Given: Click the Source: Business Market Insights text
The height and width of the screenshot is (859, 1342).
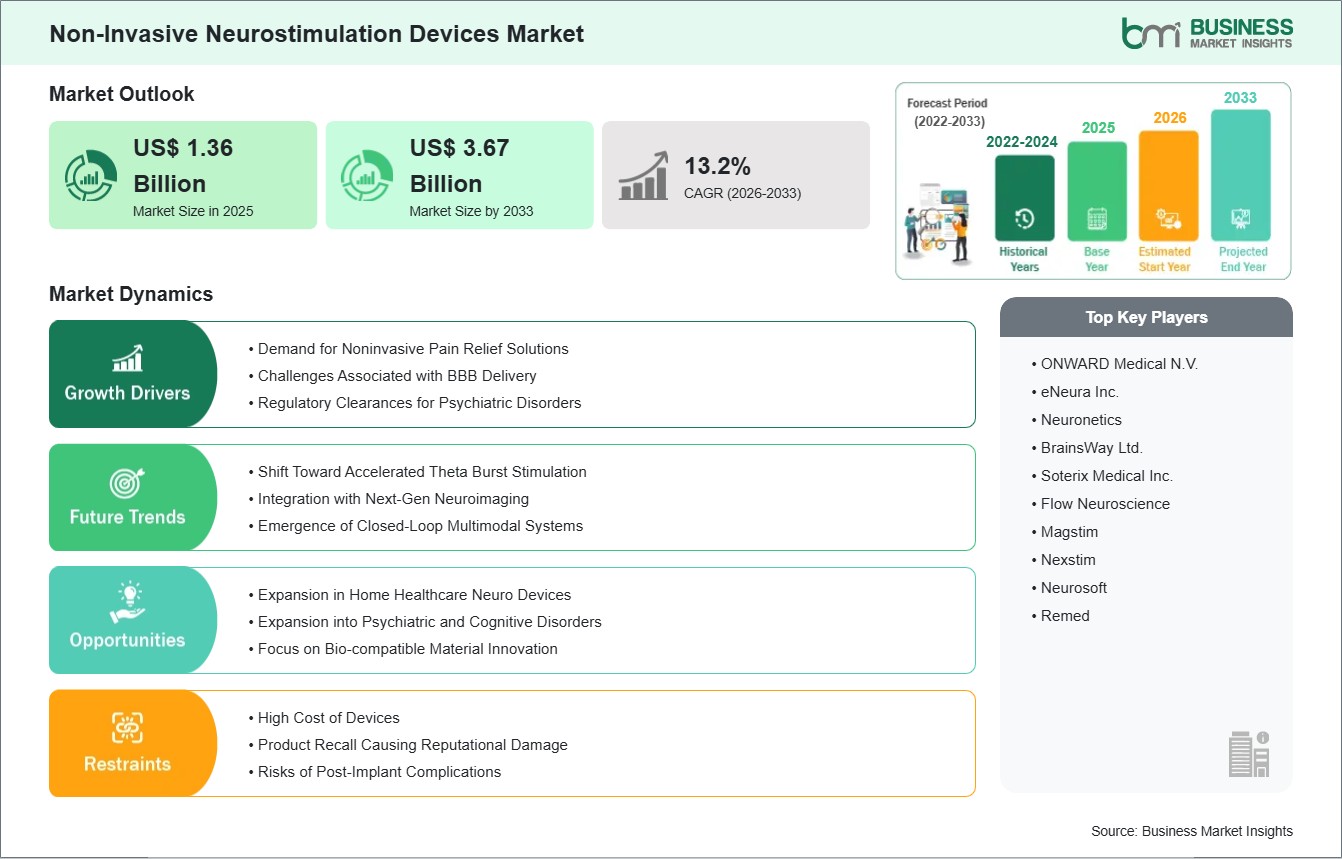Looking at the screenshot, I should (1192, 831).
